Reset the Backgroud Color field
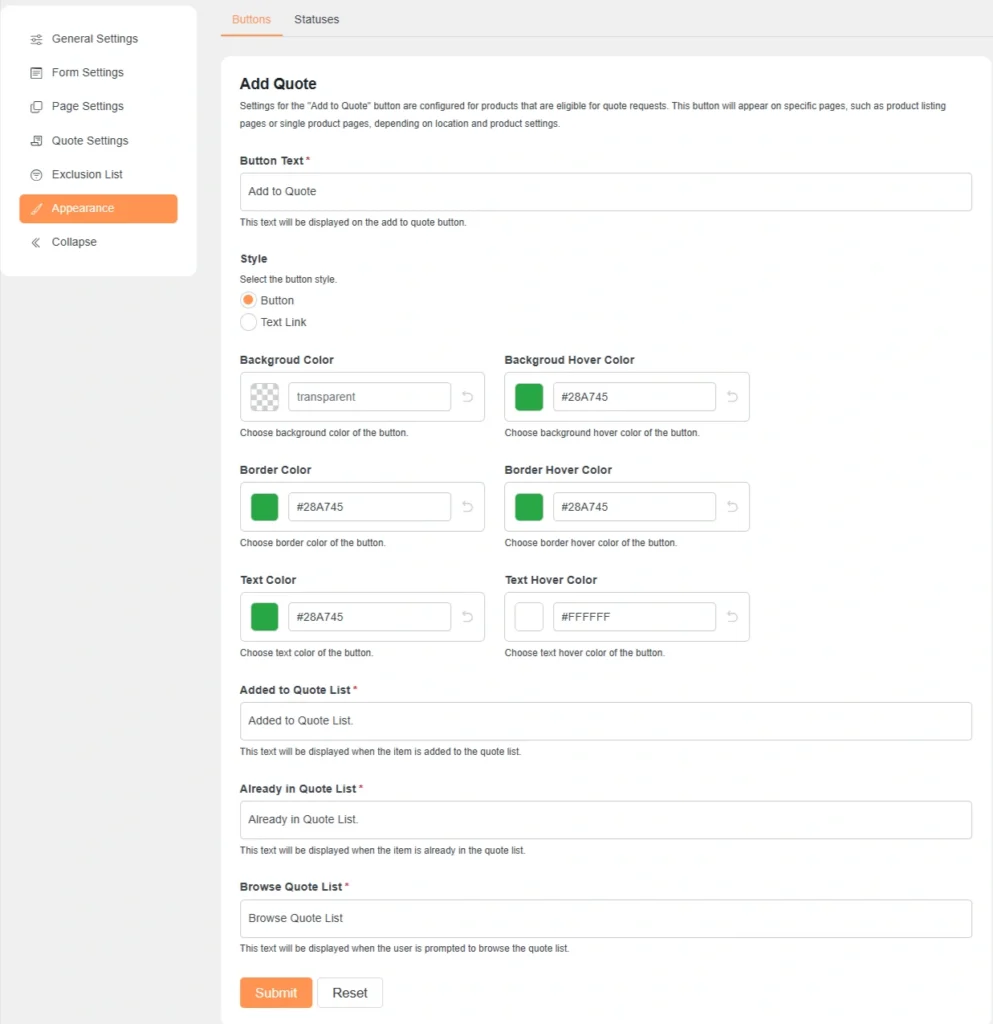Image resolution: width=993 pixels, height=1024 pixels. (466, 396)
